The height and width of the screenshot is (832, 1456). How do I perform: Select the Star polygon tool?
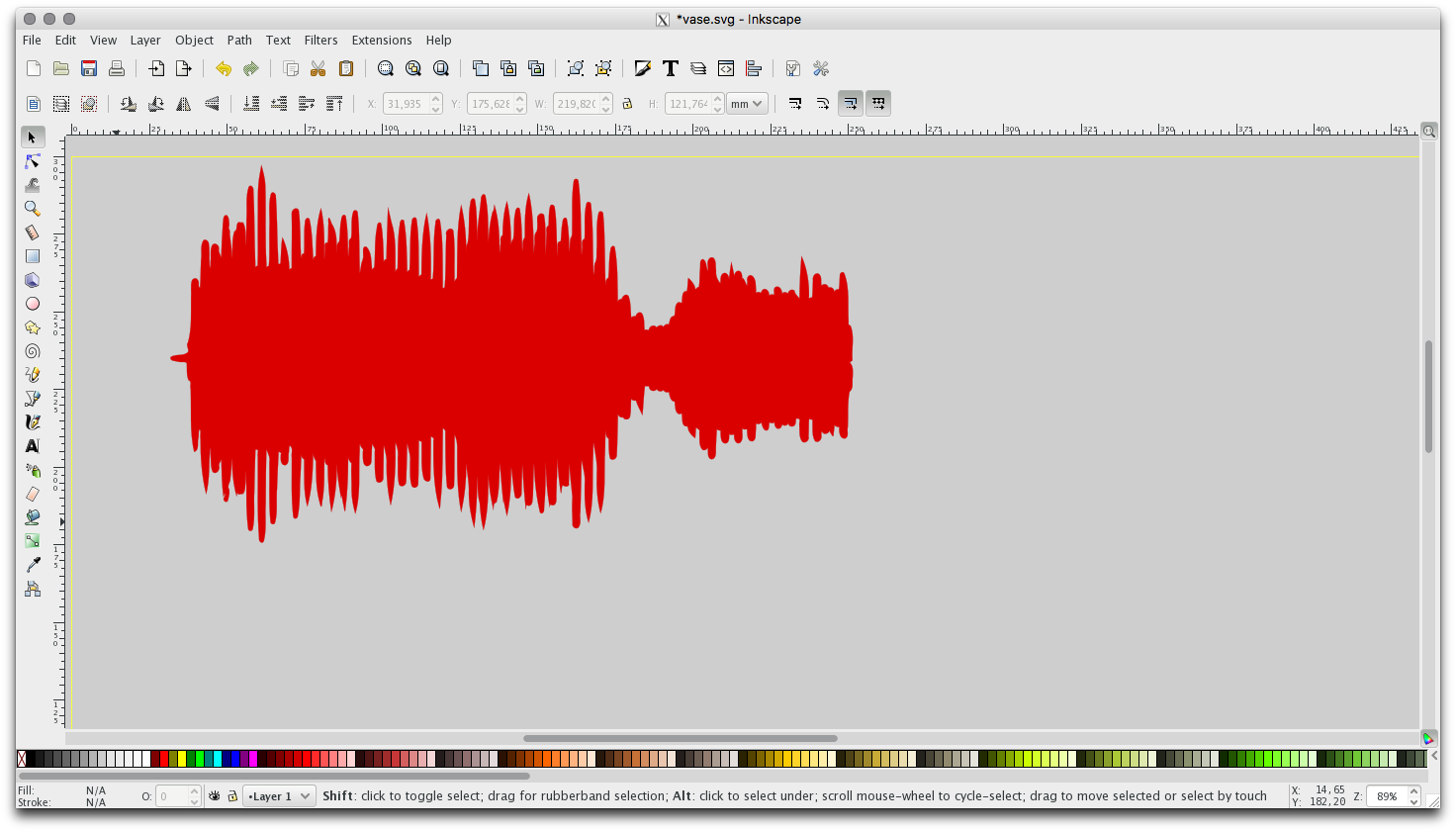click(33, 327)
